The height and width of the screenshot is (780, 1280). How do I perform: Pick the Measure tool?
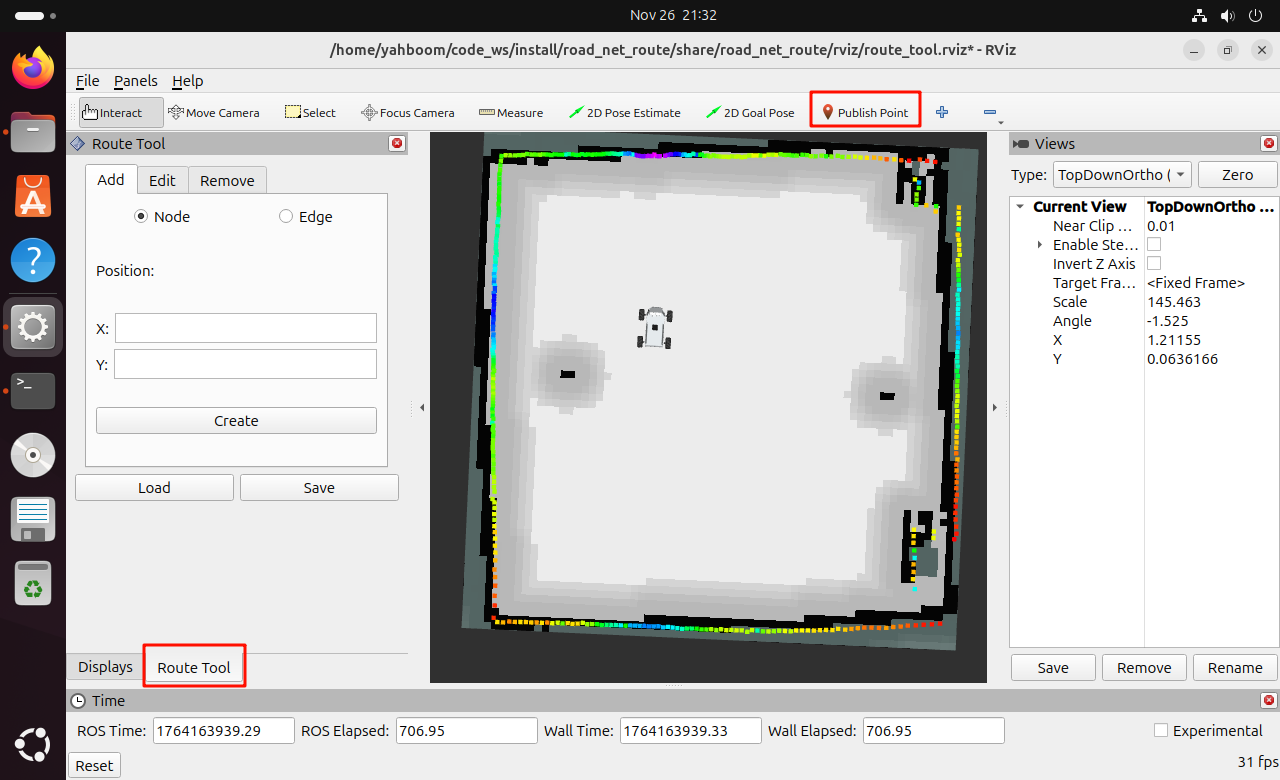[511, 113]
